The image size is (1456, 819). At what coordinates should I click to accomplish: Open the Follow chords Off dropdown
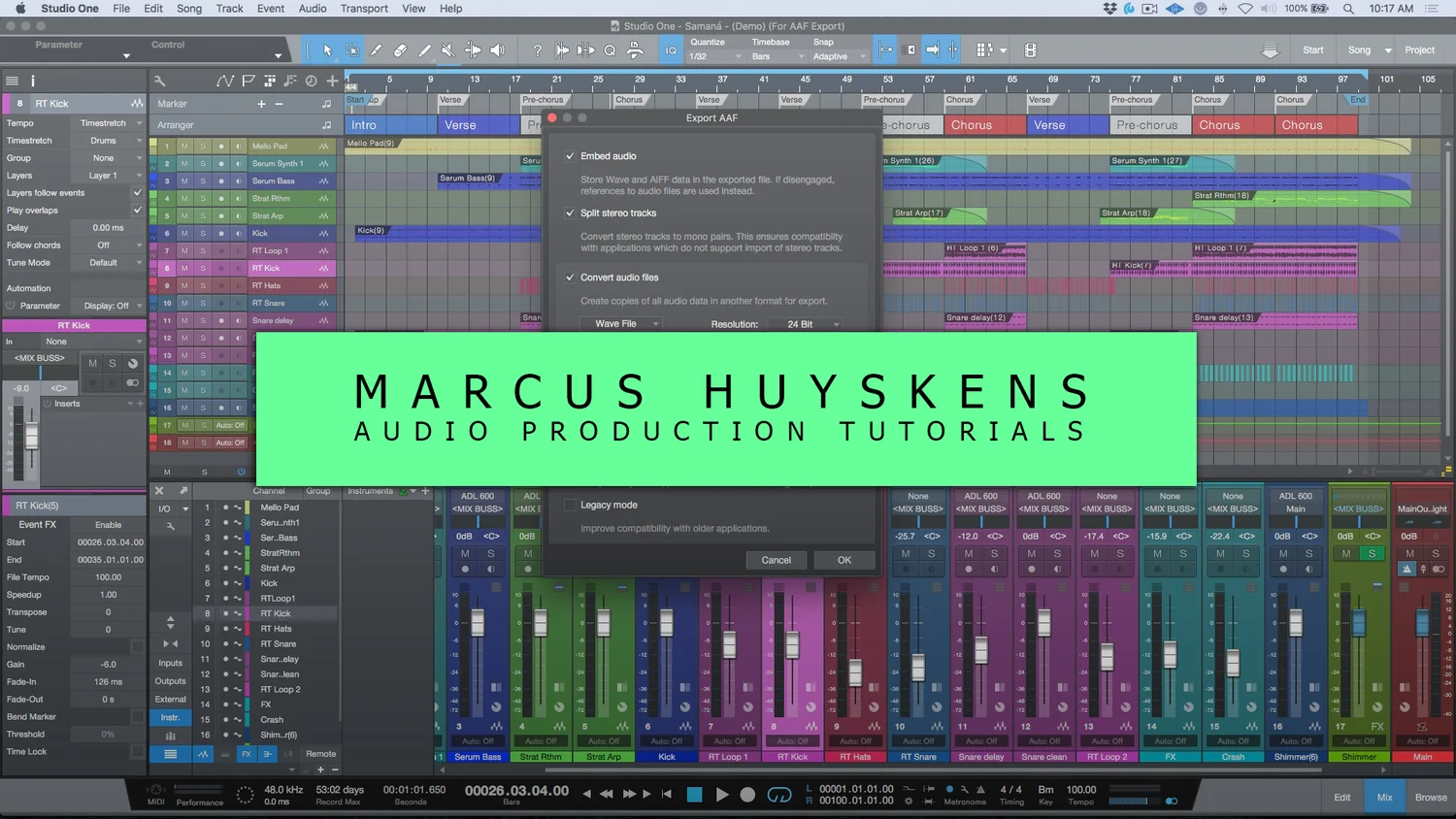[109, 246]
